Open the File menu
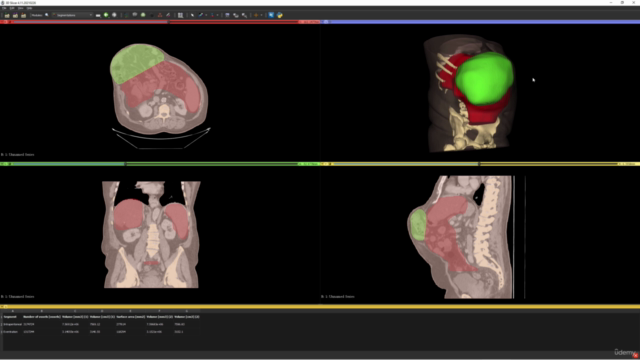 click(x=4, y=8)
